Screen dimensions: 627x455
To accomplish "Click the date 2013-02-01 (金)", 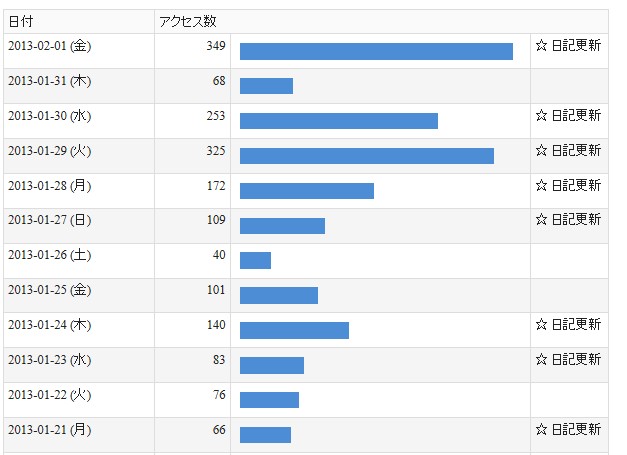I will (50, 46).
